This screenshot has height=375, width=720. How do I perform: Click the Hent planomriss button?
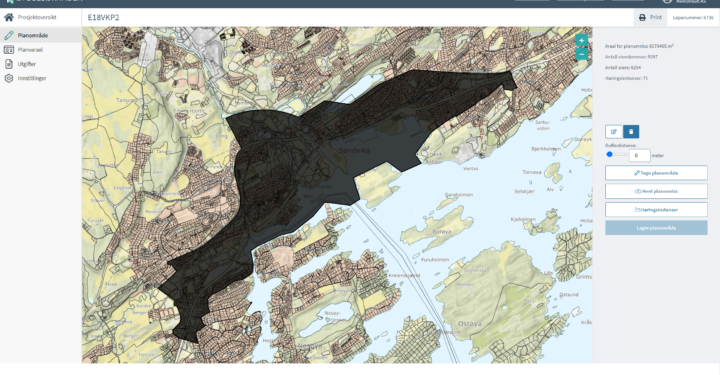click(656, 191)
